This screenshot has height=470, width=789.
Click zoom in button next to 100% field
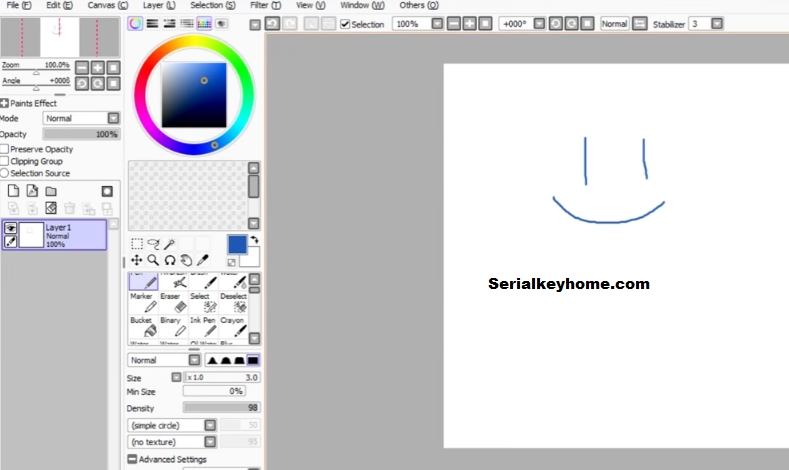pos(469,24)
